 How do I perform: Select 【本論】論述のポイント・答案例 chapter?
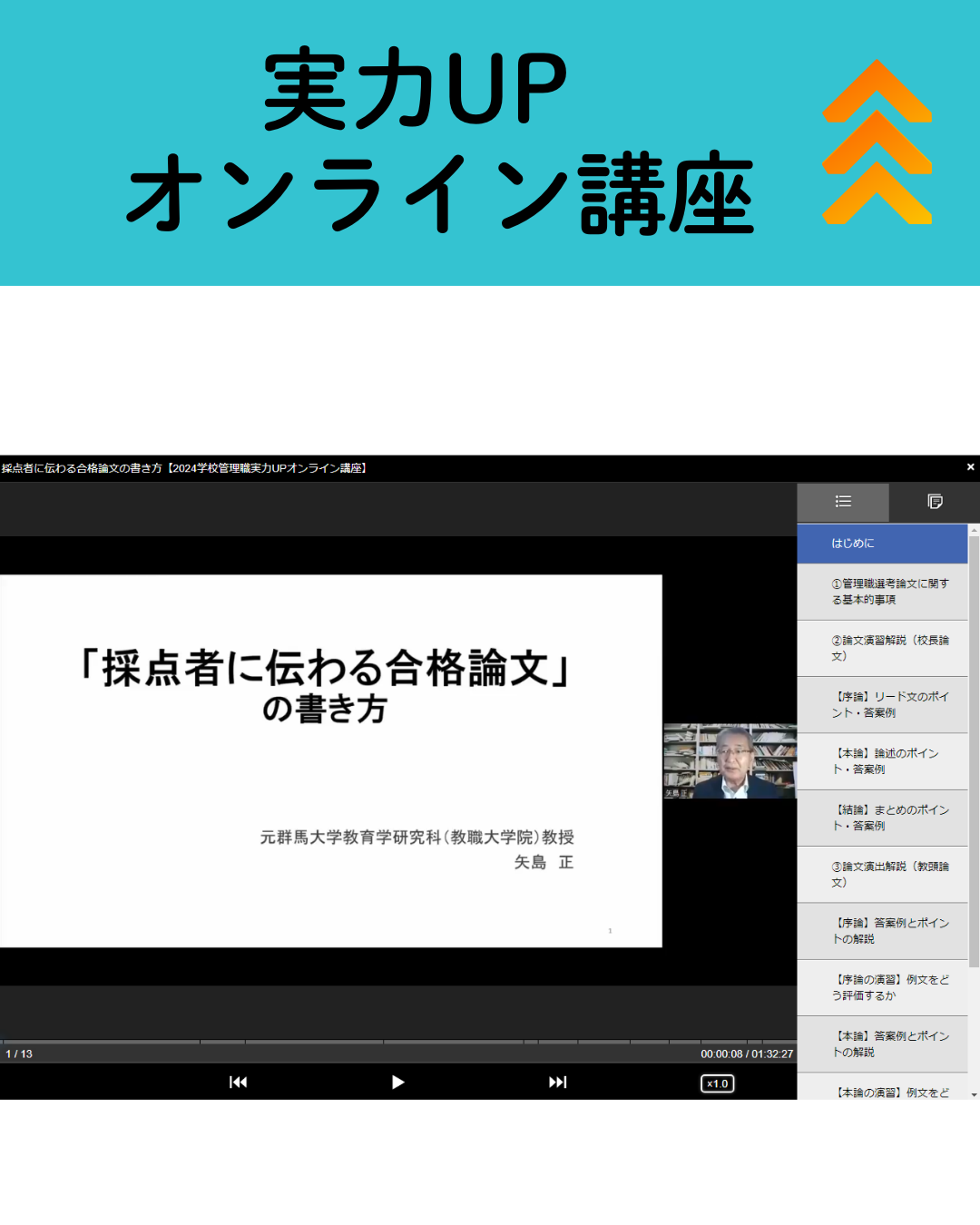pos(883,761)
